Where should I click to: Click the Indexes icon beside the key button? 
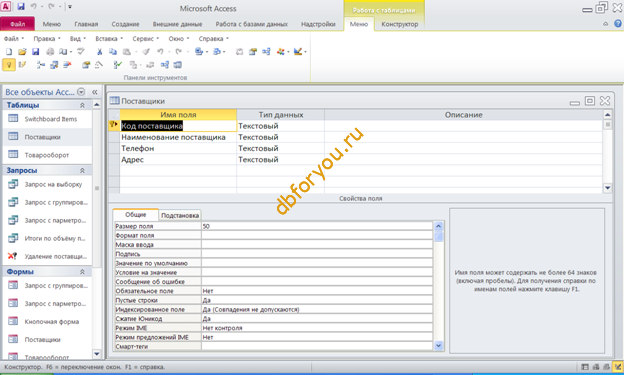click(x=22, y=65)
